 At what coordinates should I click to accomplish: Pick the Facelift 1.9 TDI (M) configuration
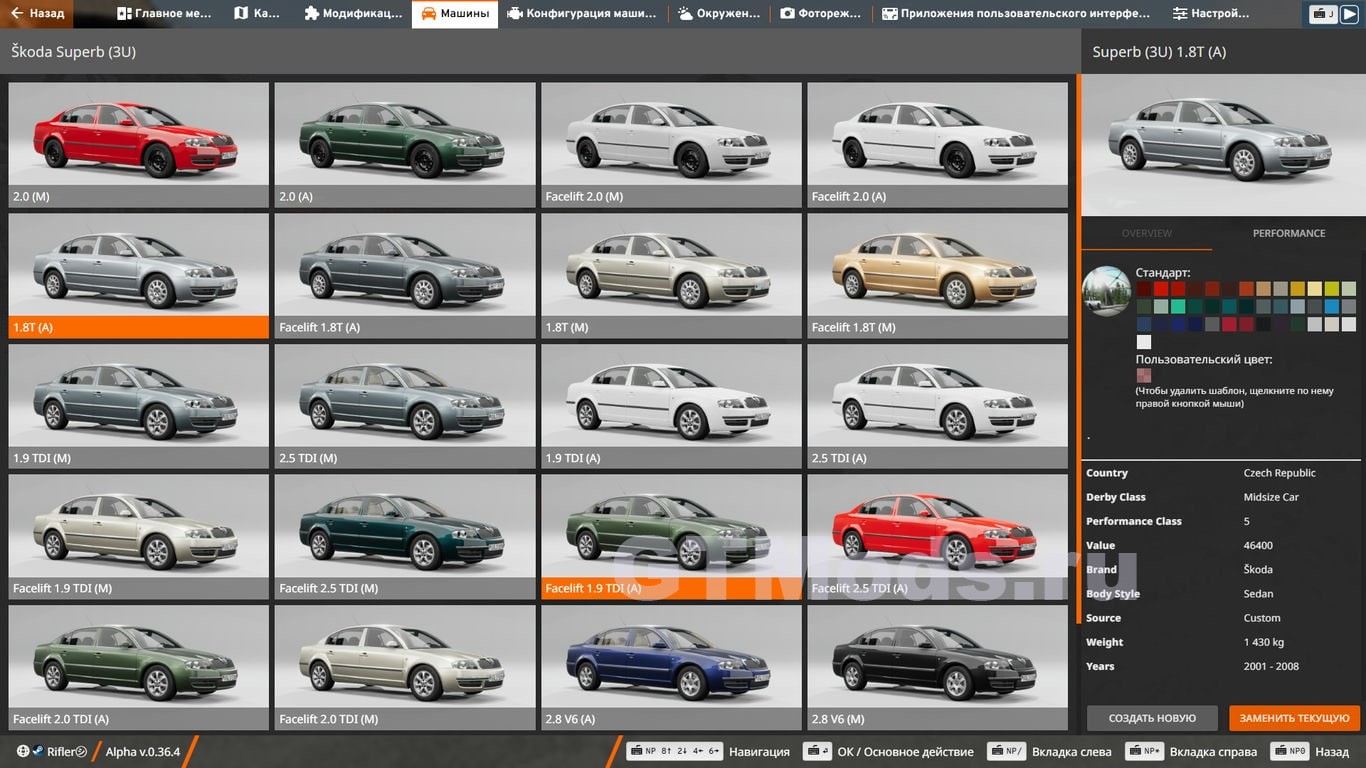139,537
